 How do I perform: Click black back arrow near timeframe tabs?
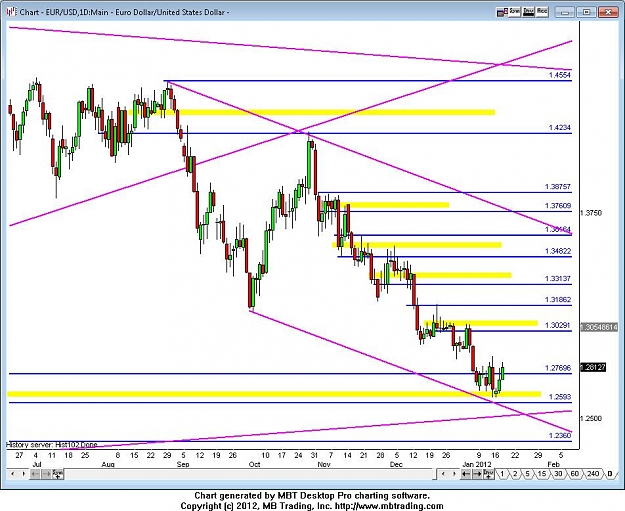pos(466,474)
